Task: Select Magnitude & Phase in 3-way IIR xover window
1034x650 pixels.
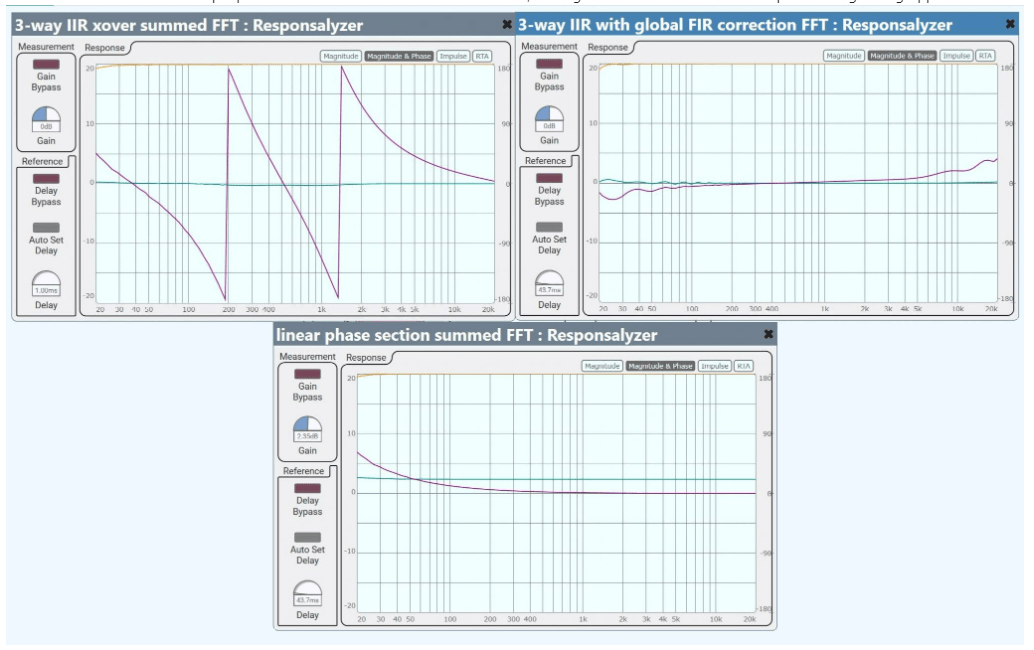Action: (x=399, y=56)
